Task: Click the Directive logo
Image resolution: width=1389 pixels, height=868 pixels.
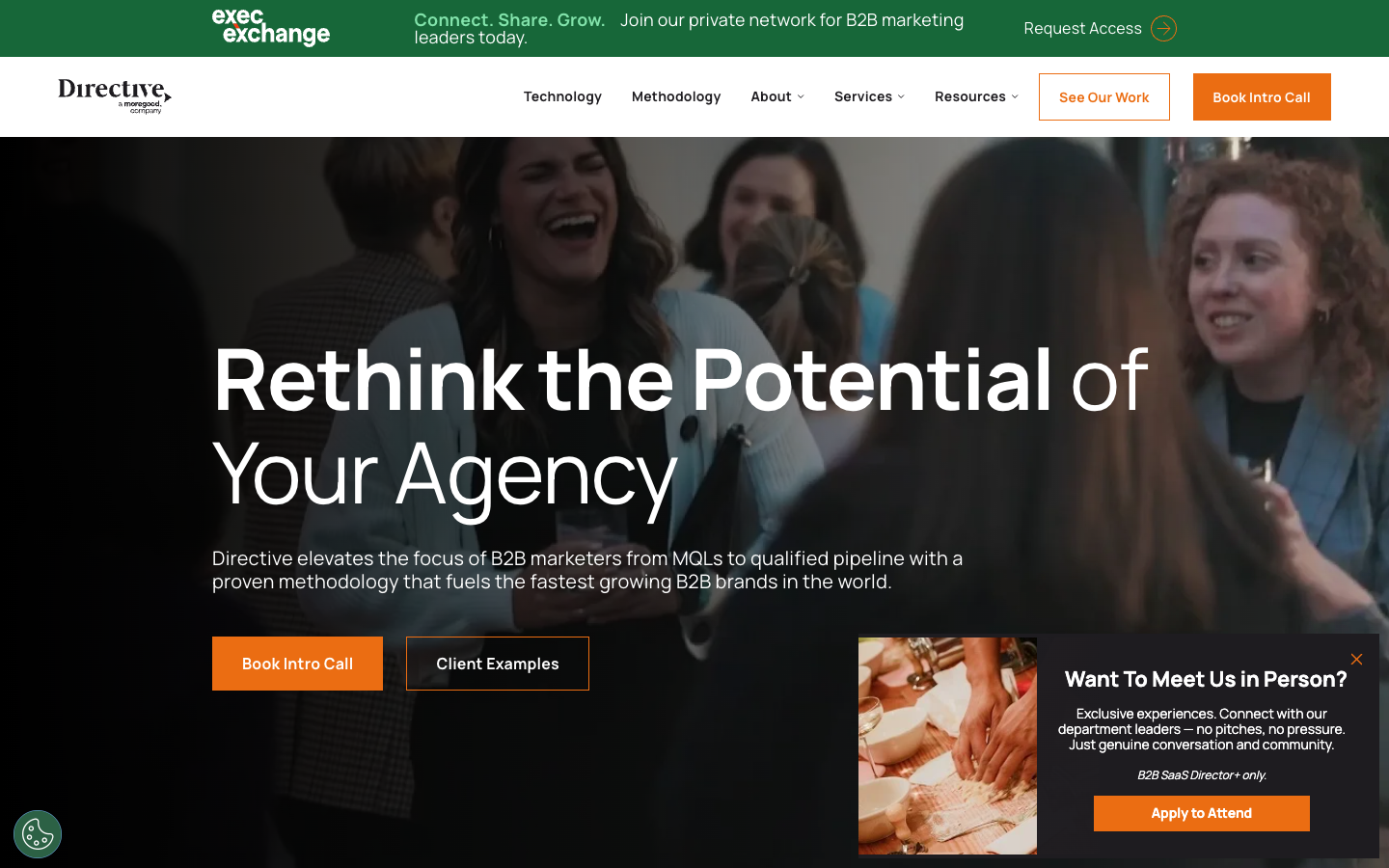Action: tap(115, 96)
